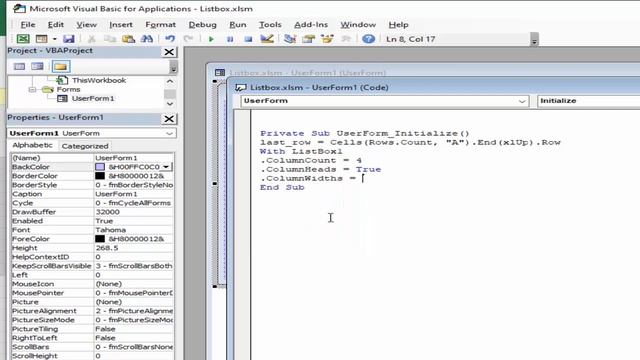640x360 pixels.
Task: Click the Insert UserForm toolbar icon
Action: pos(42,39)
